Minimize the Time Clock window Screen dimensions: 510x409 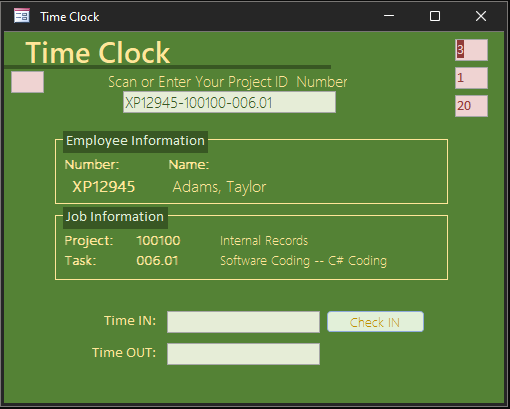[389, 16]
